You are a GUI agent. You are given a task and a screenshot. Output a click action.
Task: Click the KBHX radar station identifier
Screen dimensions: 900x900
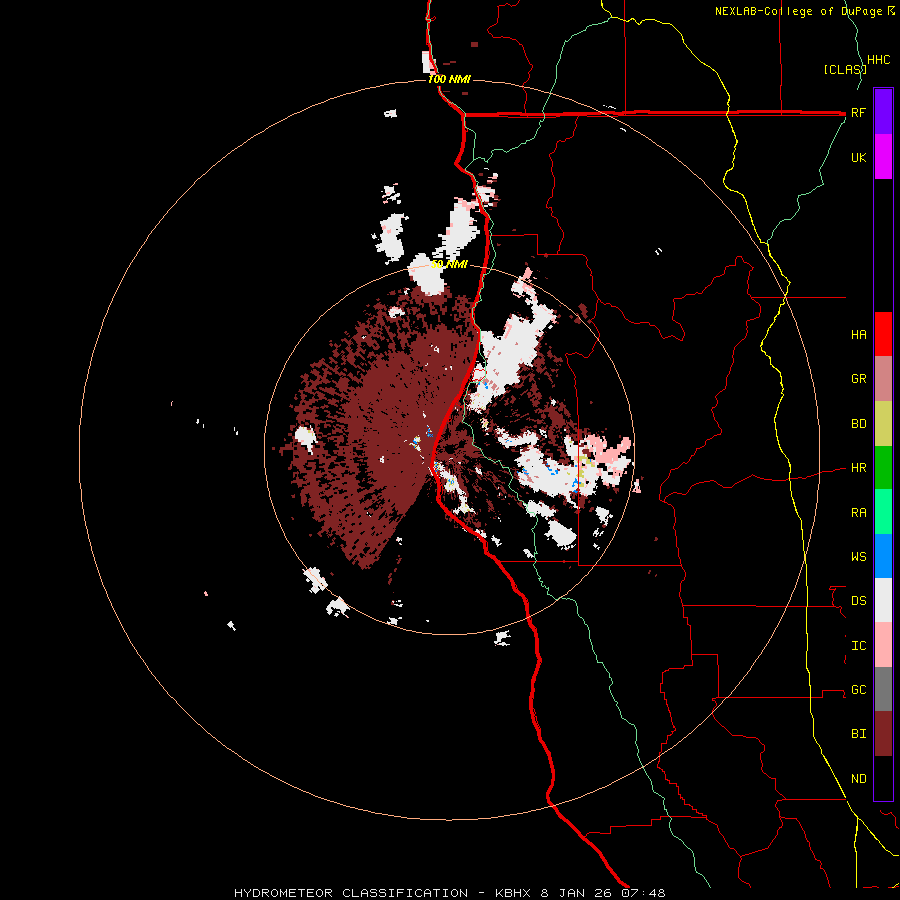[x=515, y=893]
